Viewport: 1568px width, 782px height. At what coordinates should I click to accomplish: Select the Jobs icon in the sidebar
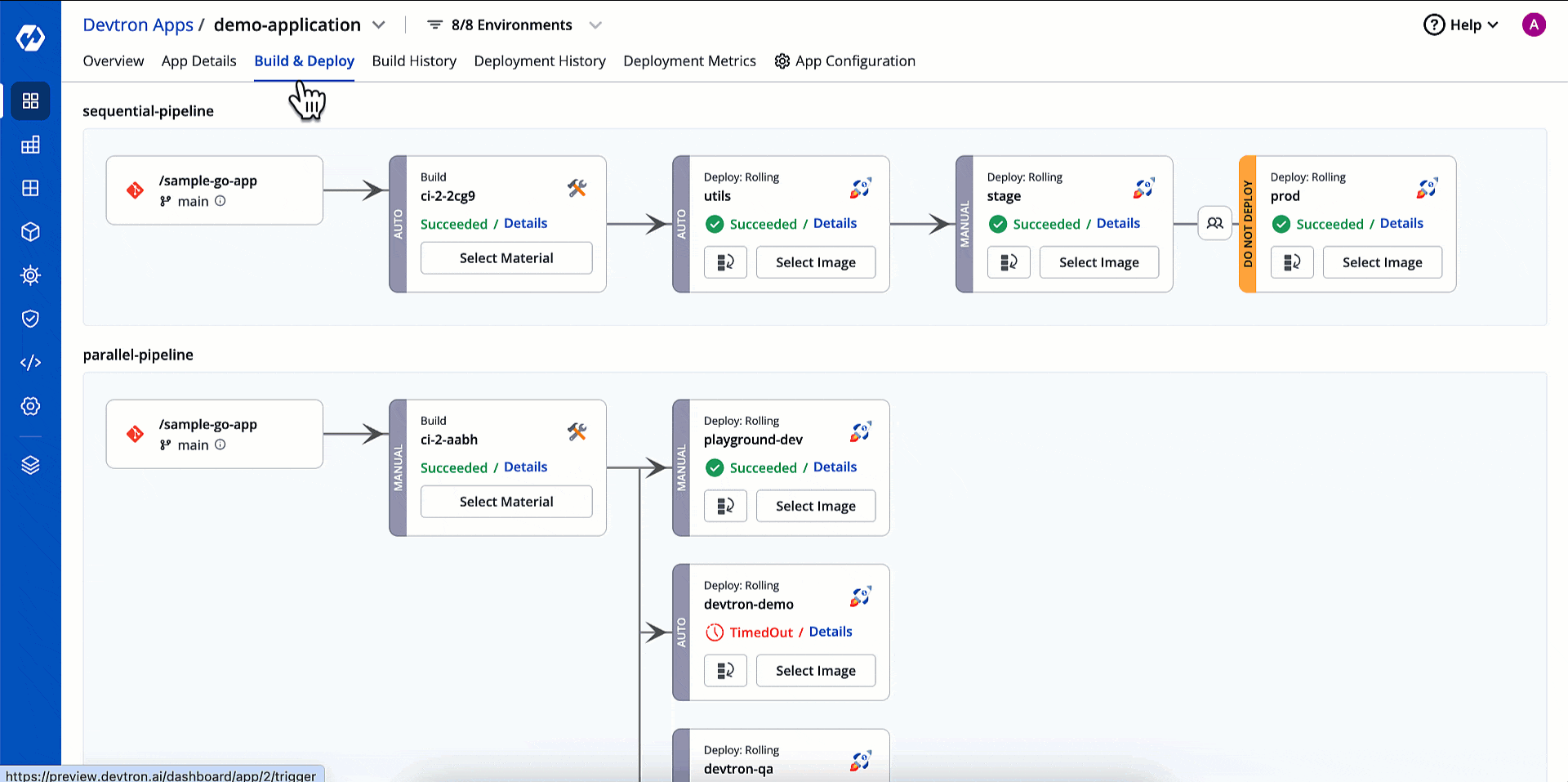point(30,145)
